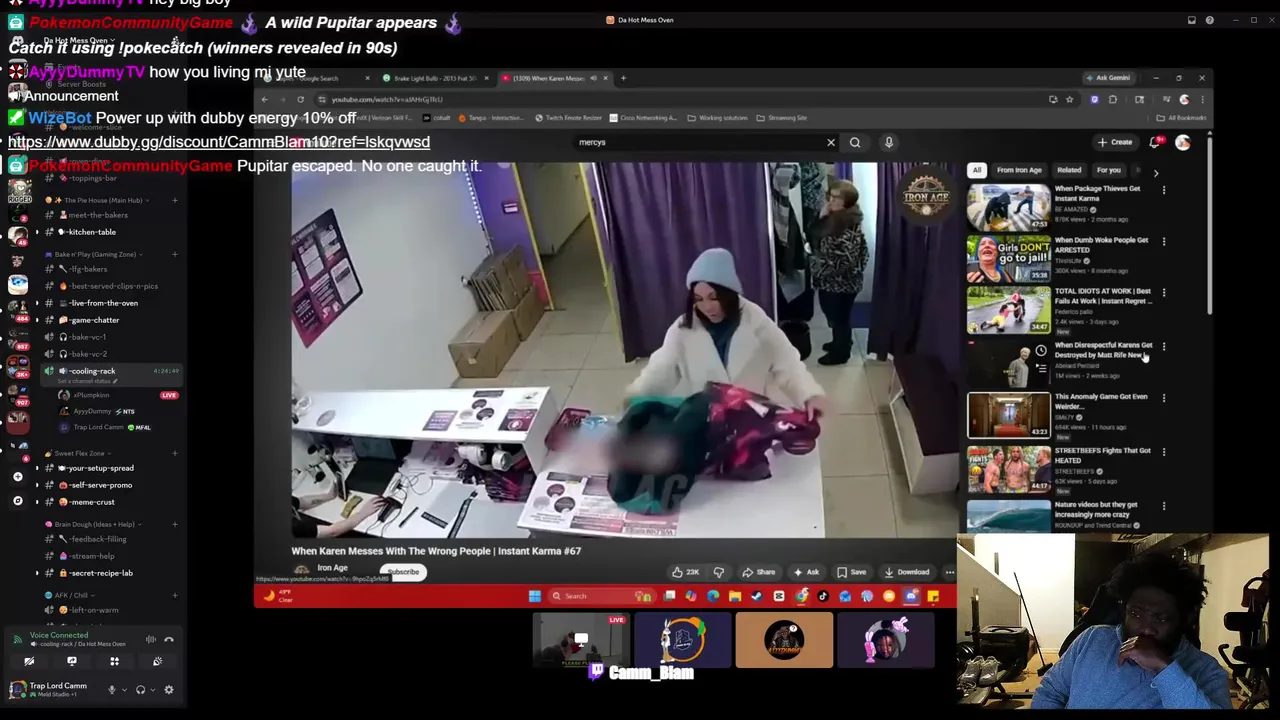Open YouTube notifications bell
The width and height of the screenshot is (1280, 720).
click(x=1155, y=142)
